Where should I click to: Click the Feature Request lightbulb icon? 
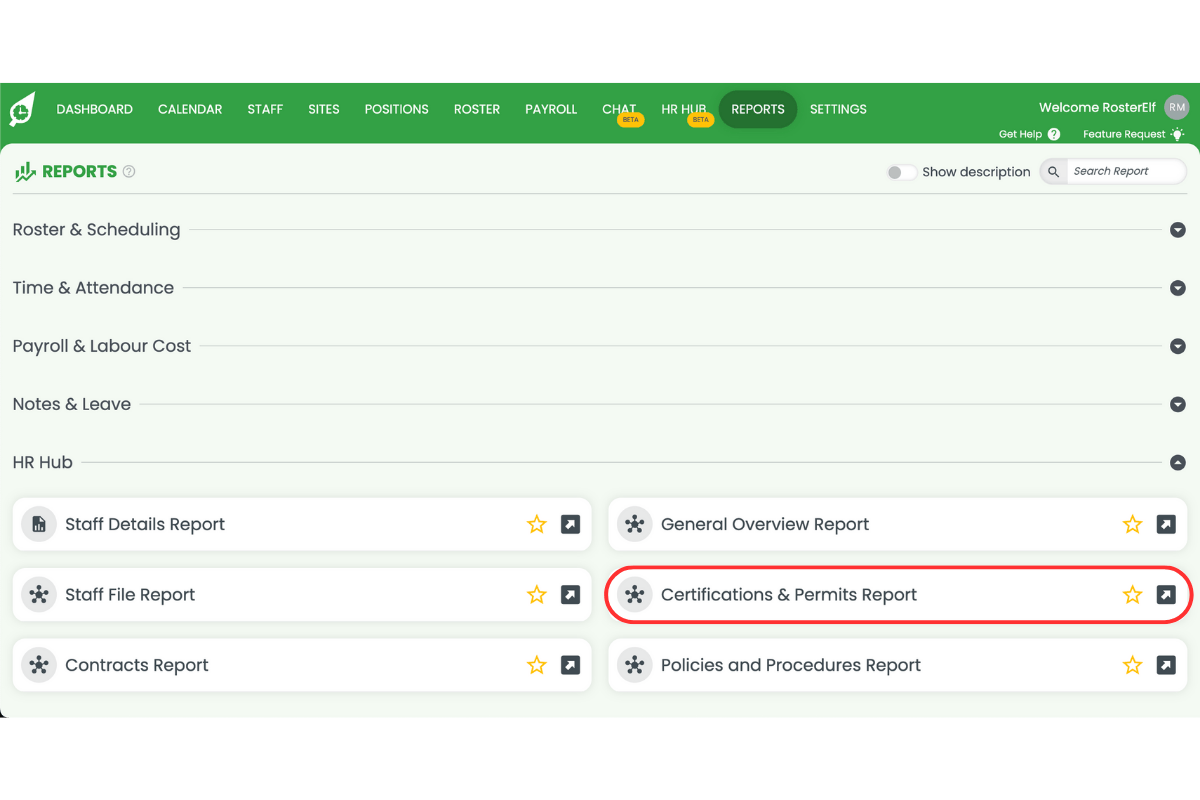[x=1178, y=133]
